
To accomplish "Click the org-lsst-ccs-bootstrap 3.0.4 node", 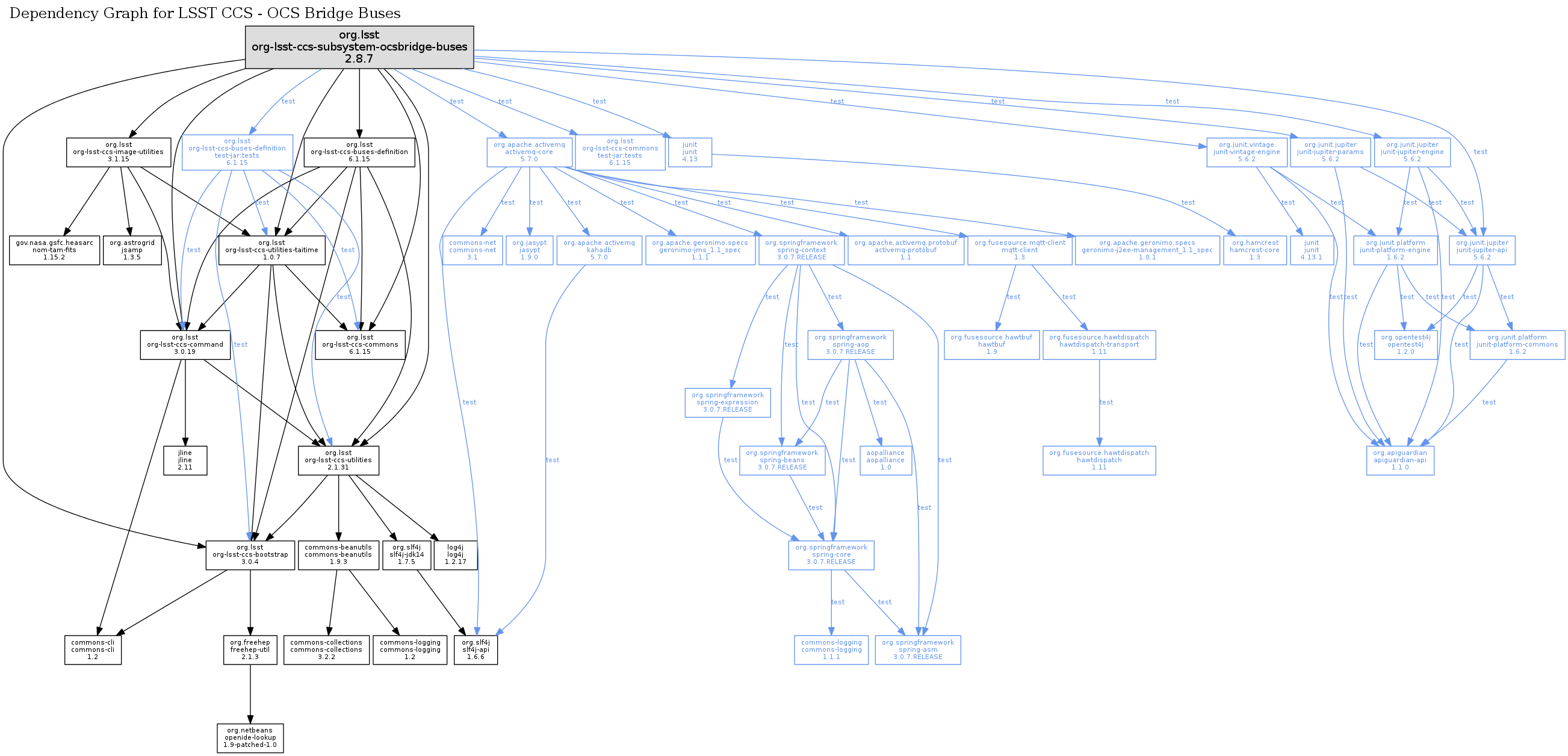I will pyautogui.click(x=250, y=554).
